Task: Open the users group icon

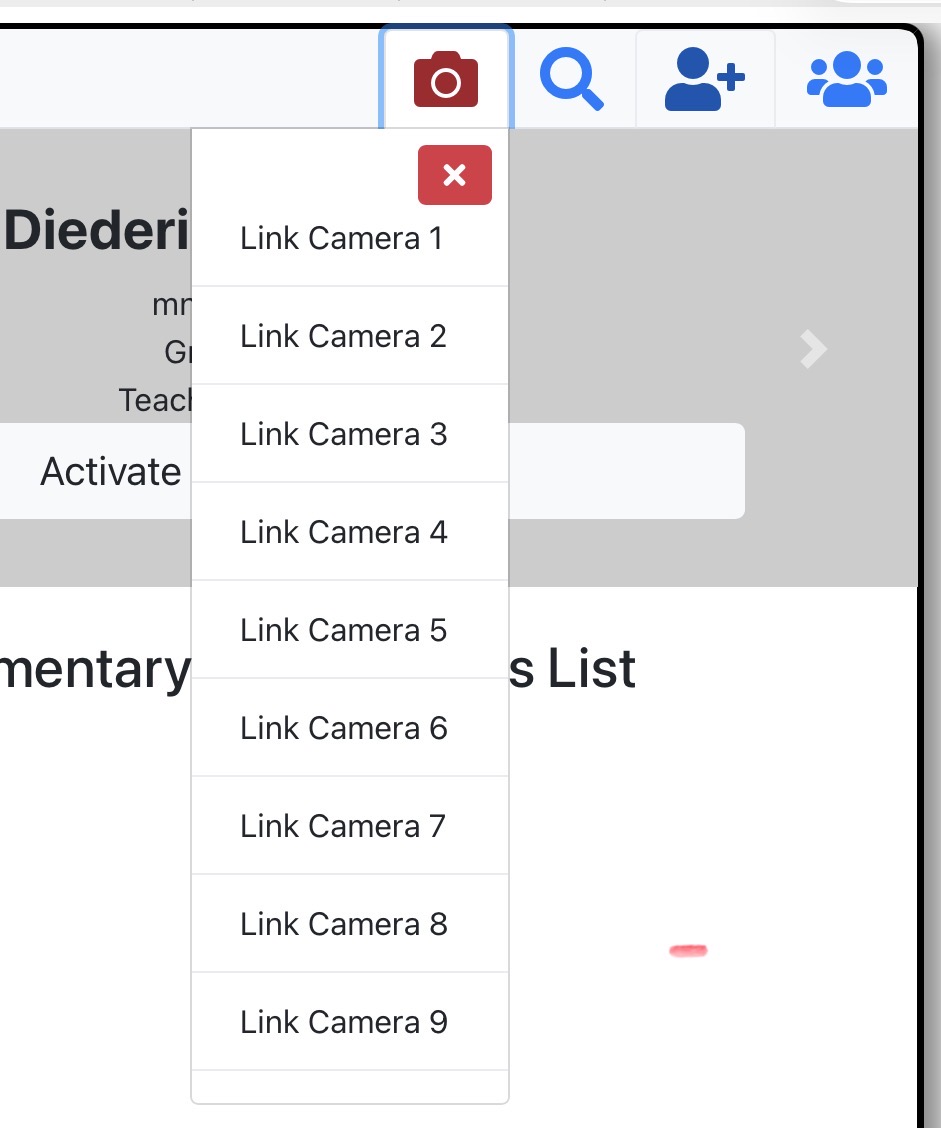Action: click(x=846, y=80)
